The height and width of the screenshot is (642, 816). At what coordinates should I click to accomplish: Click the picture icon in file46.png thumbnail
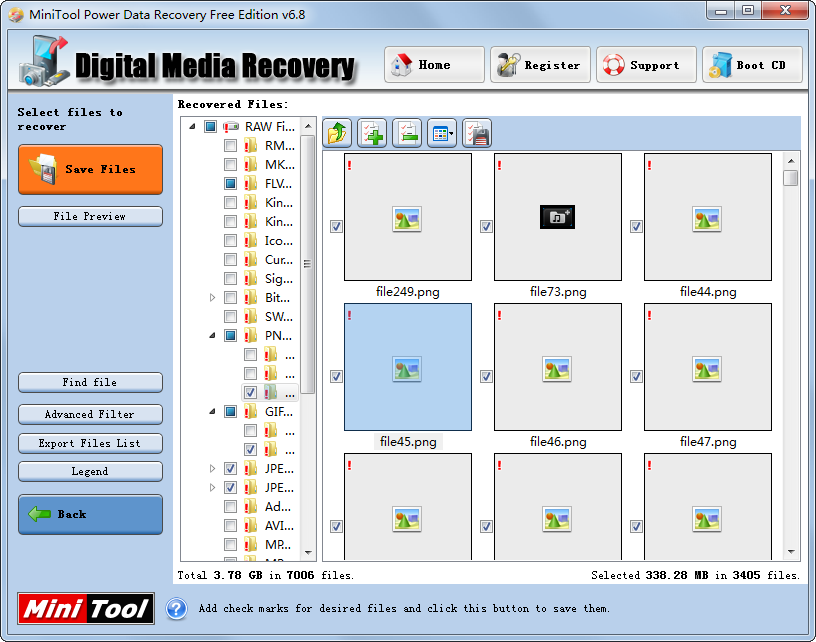tap(557, 369)
